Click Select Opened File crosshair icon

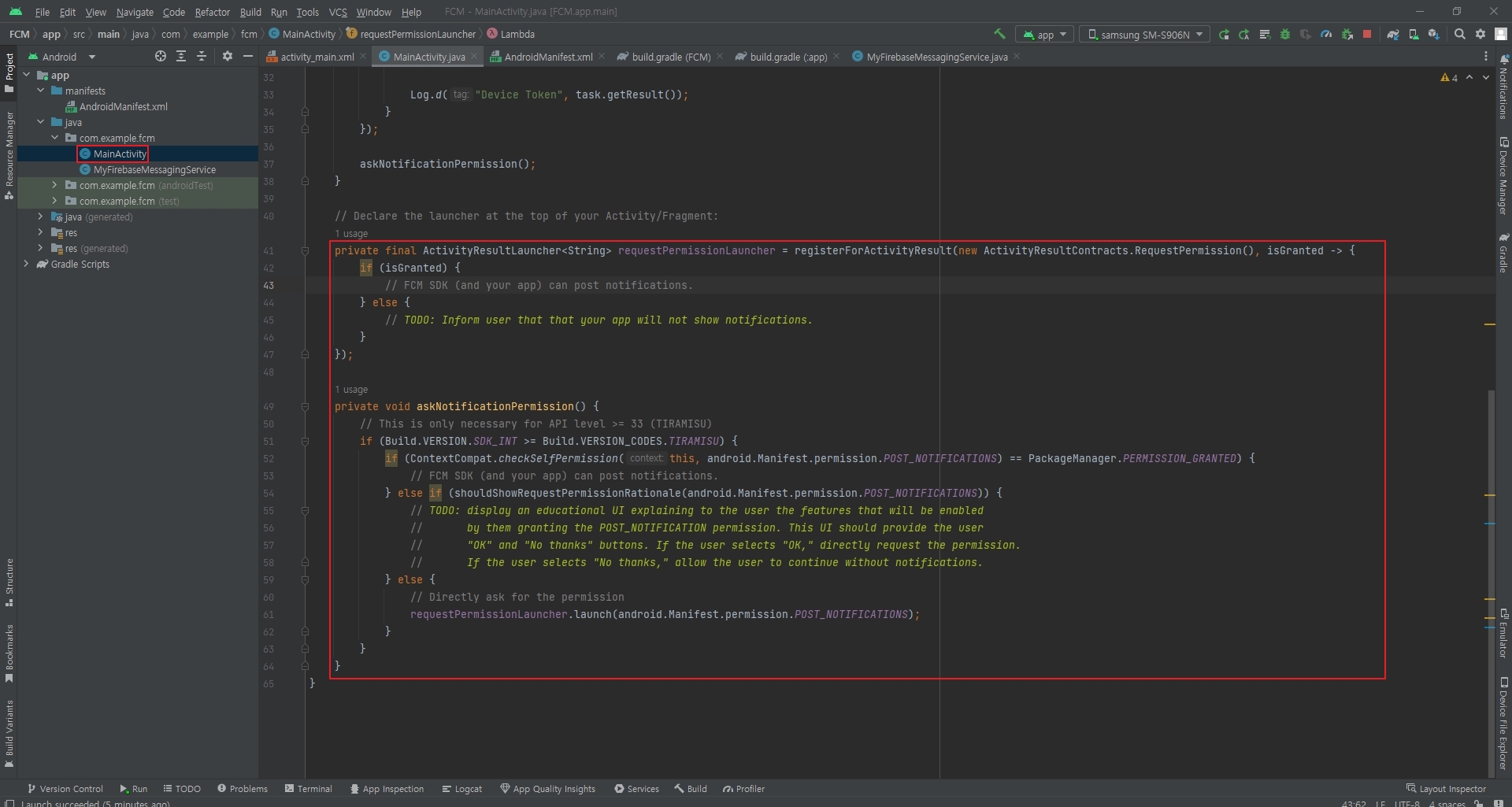pyautogui.click(x=161, y=56)
